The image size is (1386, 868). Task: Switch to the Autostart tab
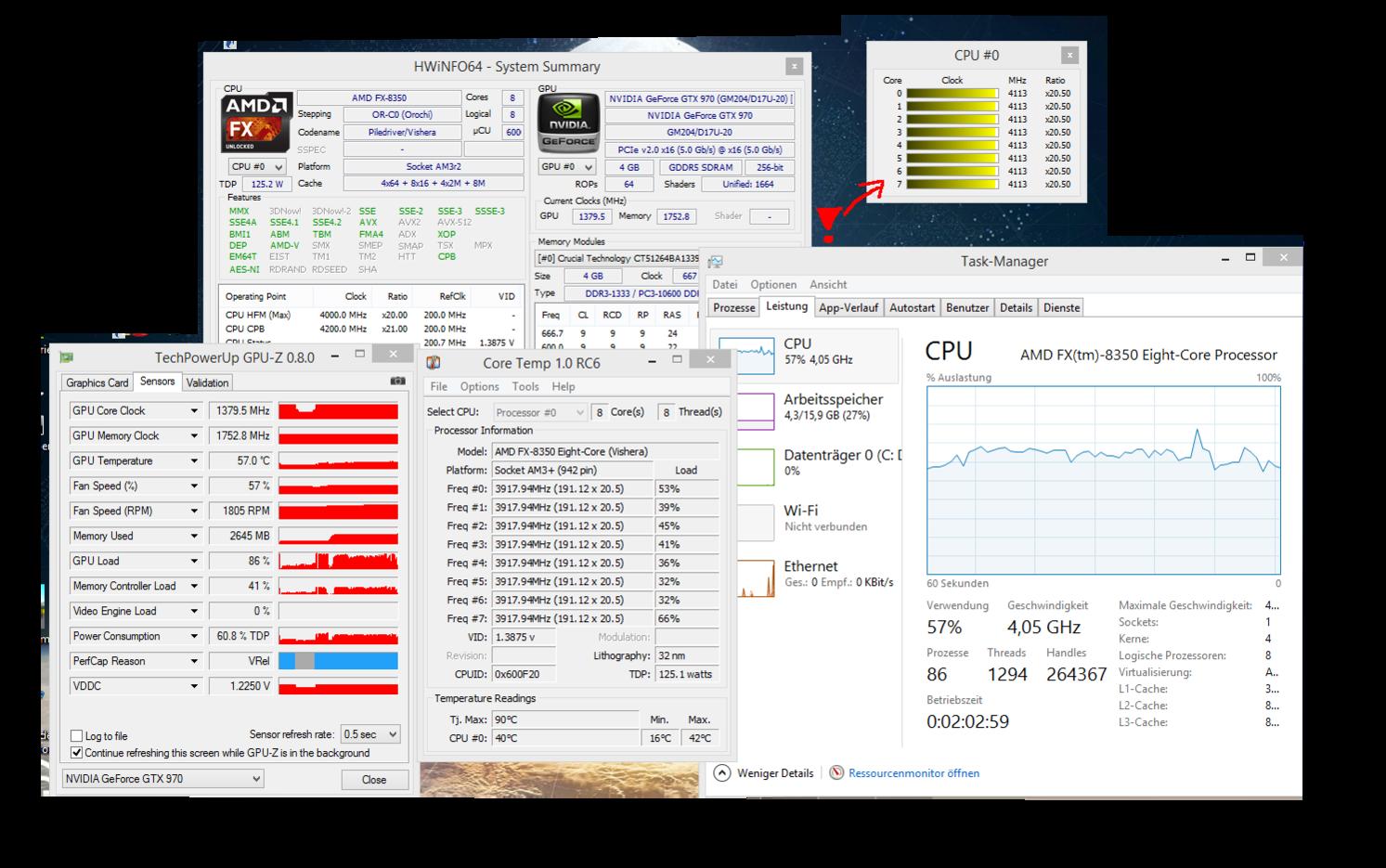coord(913,308)
